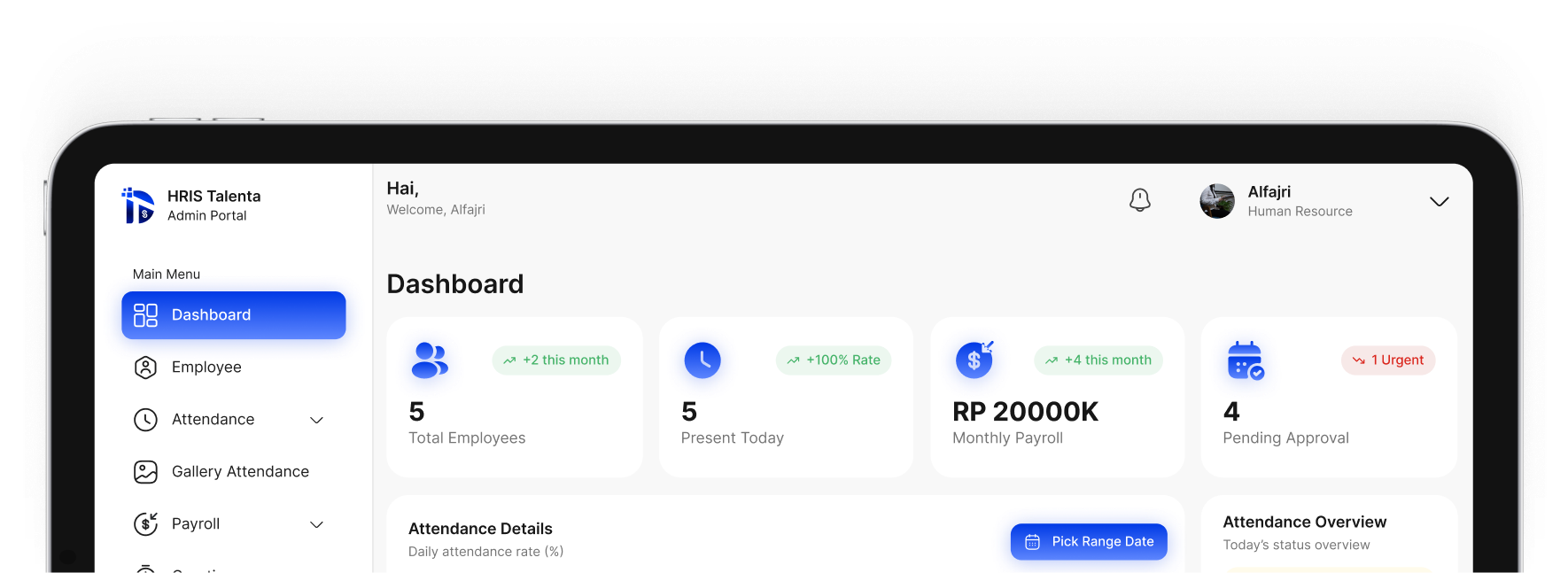Screen dimensions: 1568x573
Task: Open the Monthly Payroll RP 20000K card
Action: click(x=1058, y=398)
